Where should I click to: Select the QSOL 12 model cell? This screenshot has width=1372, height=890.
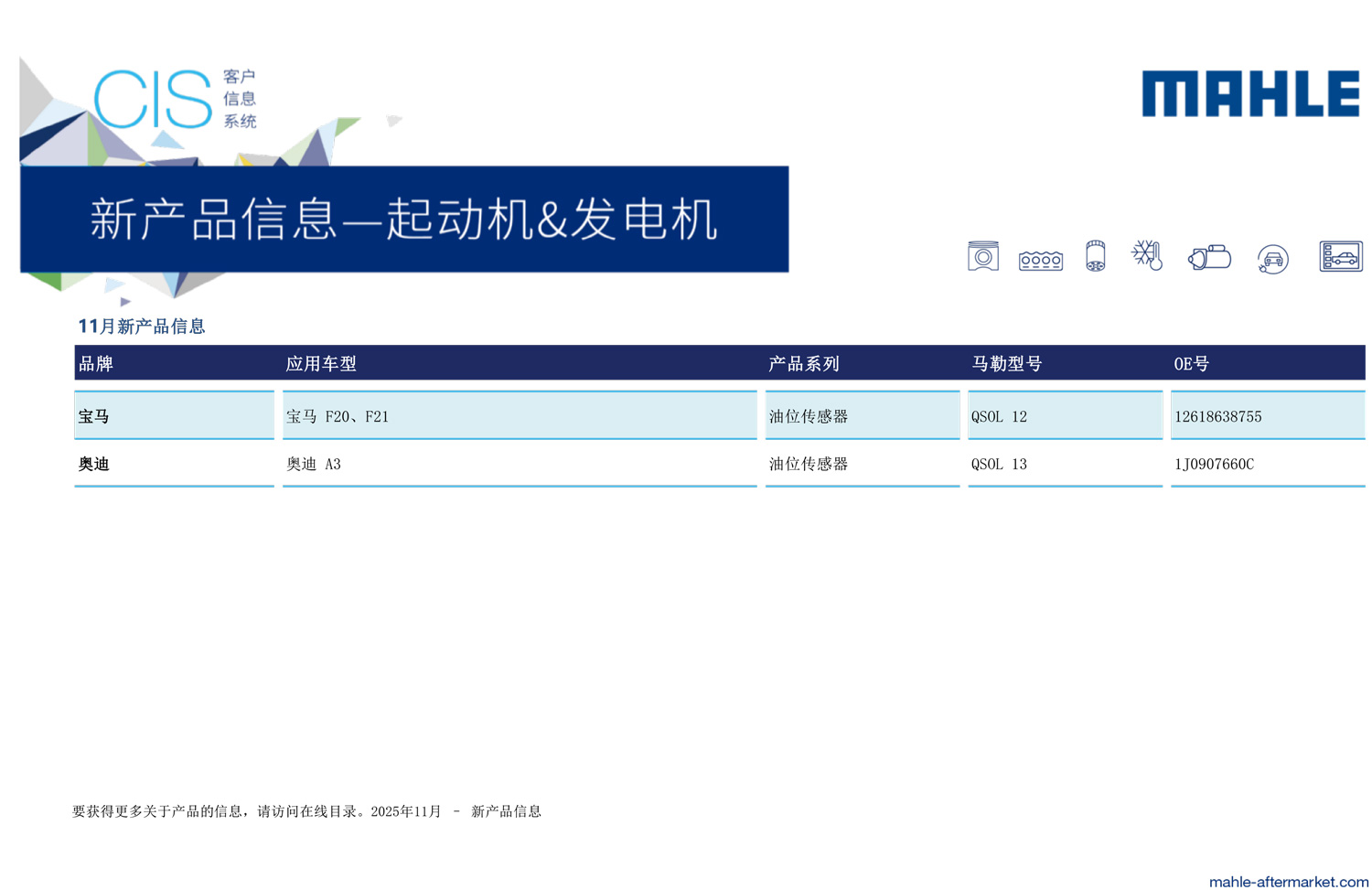999,417
